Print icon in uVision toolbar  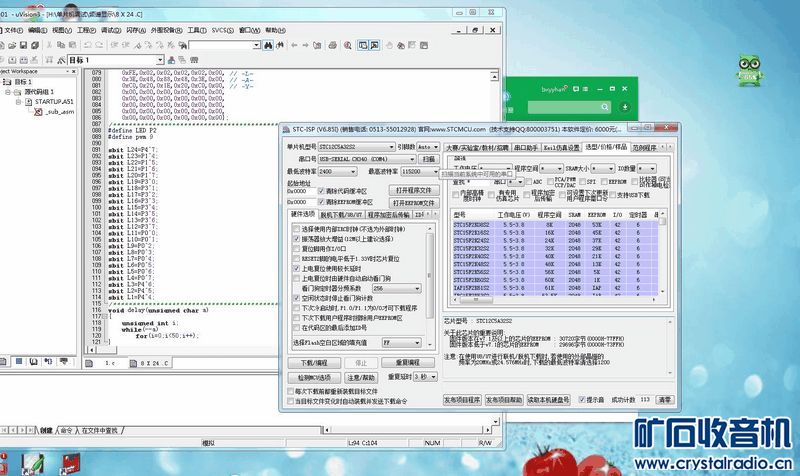tap(333, 45)
